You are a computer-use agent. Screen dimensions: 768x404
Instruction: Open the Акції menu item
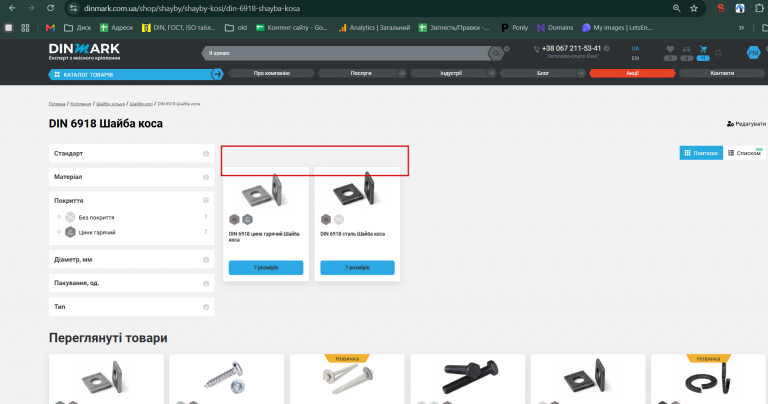coord(632,73)
